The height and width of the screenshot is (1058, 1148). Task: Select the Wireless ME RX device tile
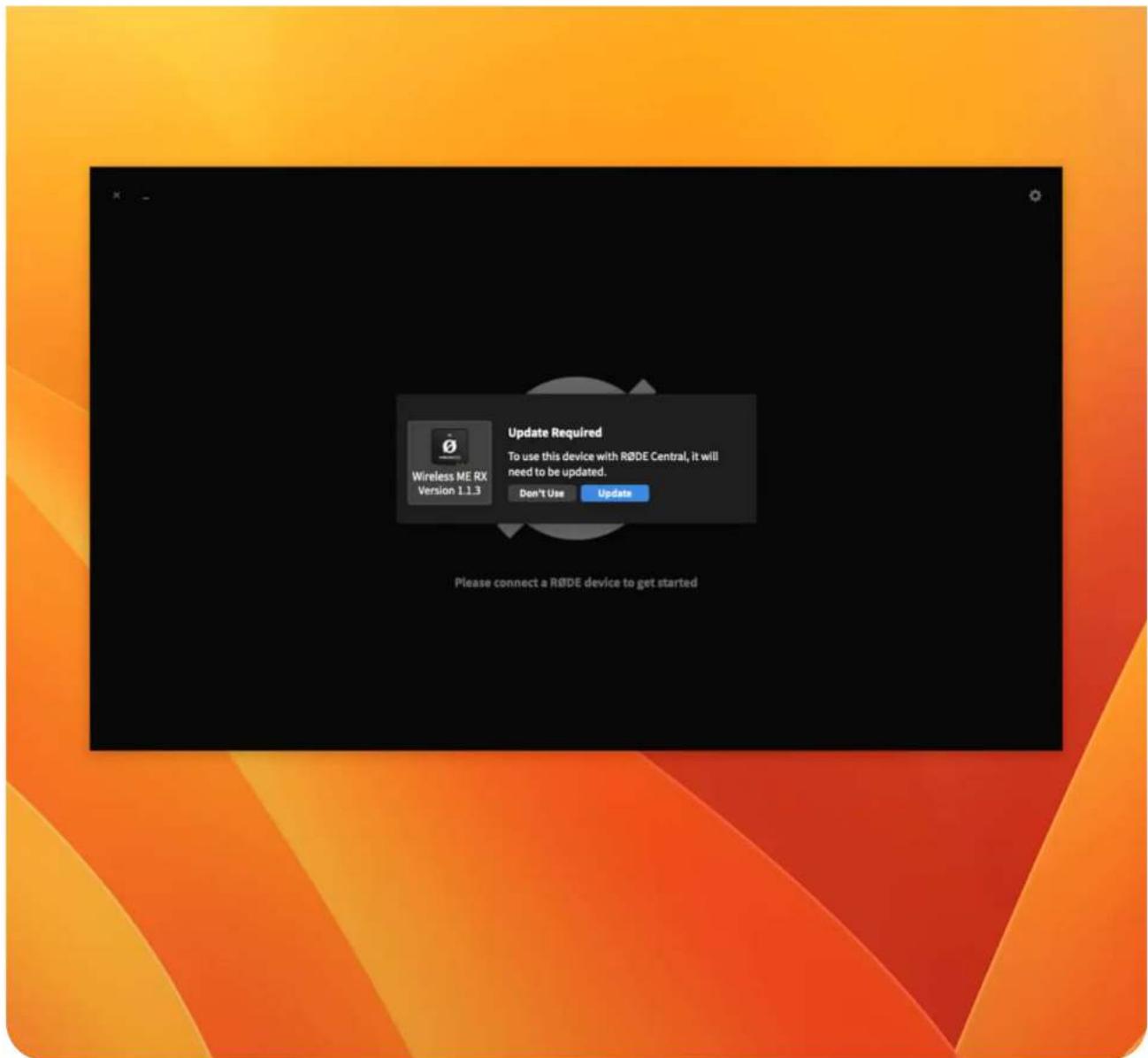point(449,464)
